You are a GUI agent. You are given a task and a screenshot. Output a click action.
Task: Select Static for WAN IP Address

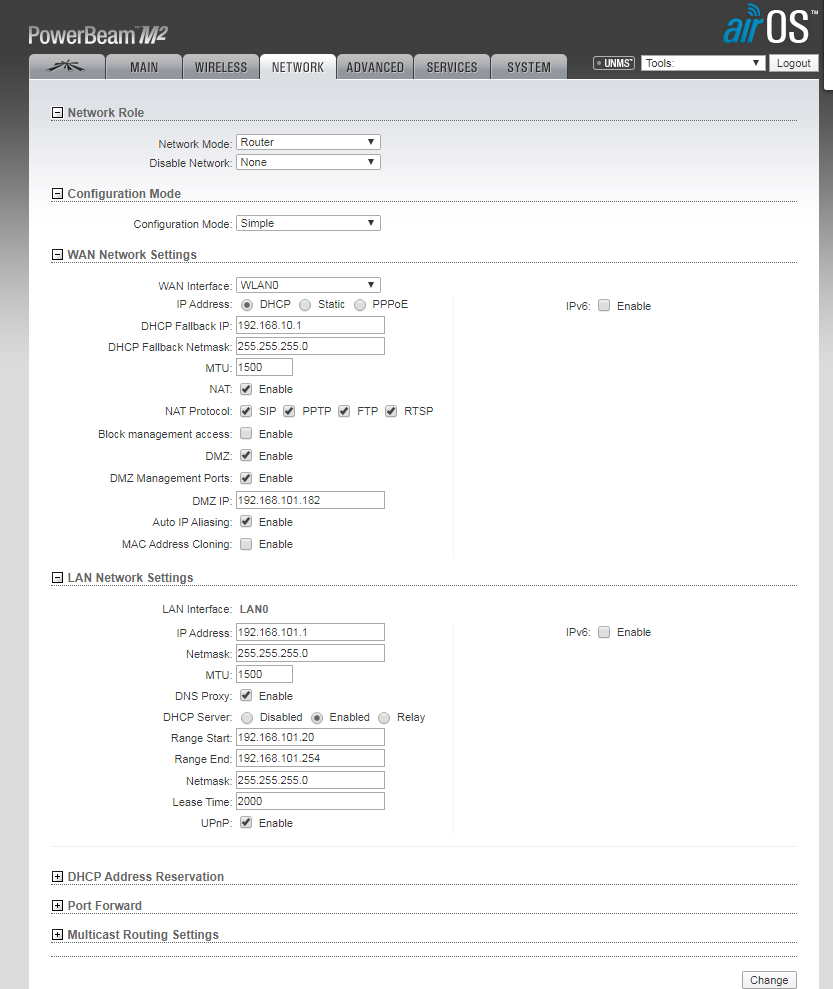[305, 305]
